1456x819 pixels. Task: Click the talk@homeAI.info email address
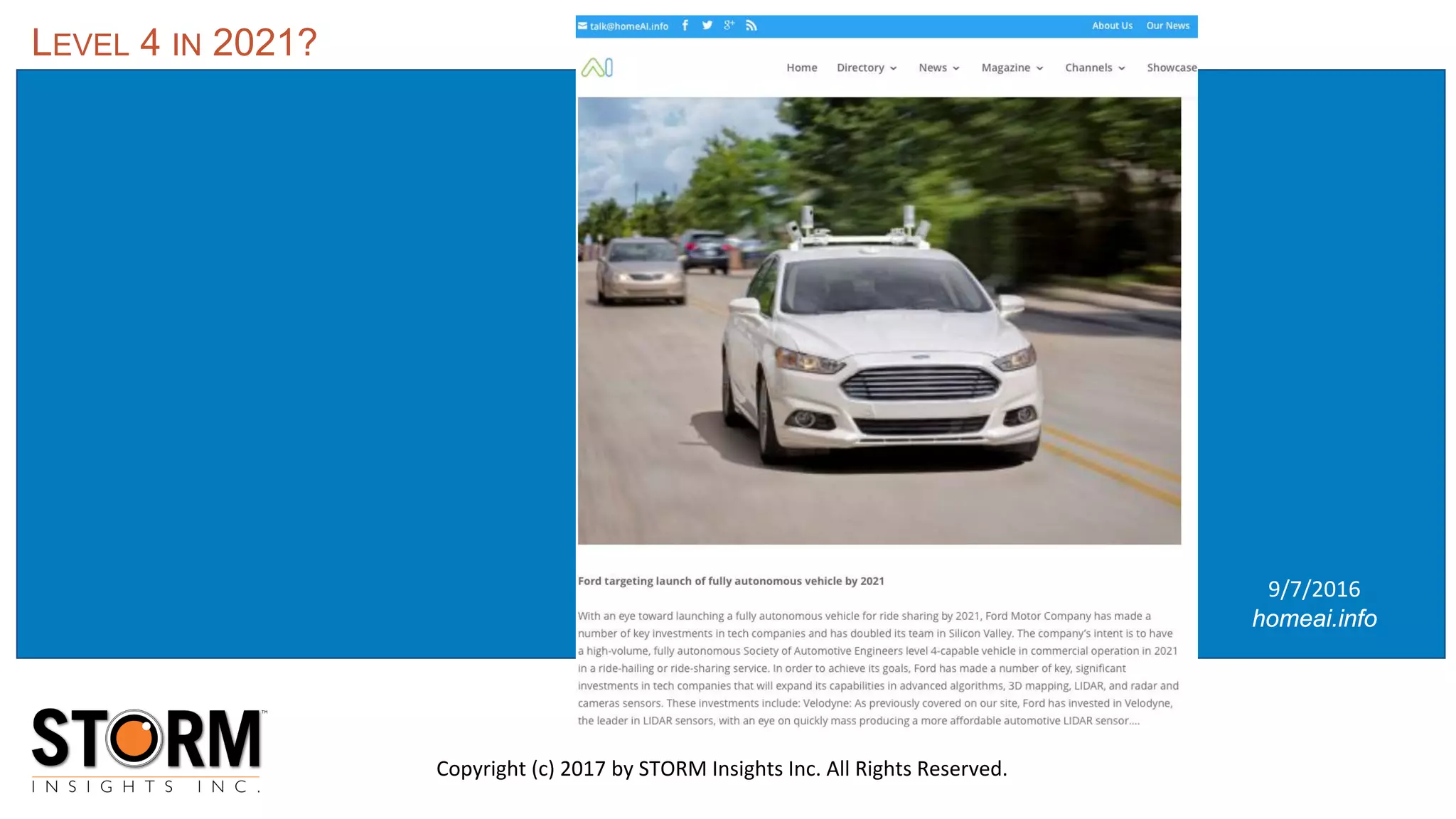pos(628,26)
